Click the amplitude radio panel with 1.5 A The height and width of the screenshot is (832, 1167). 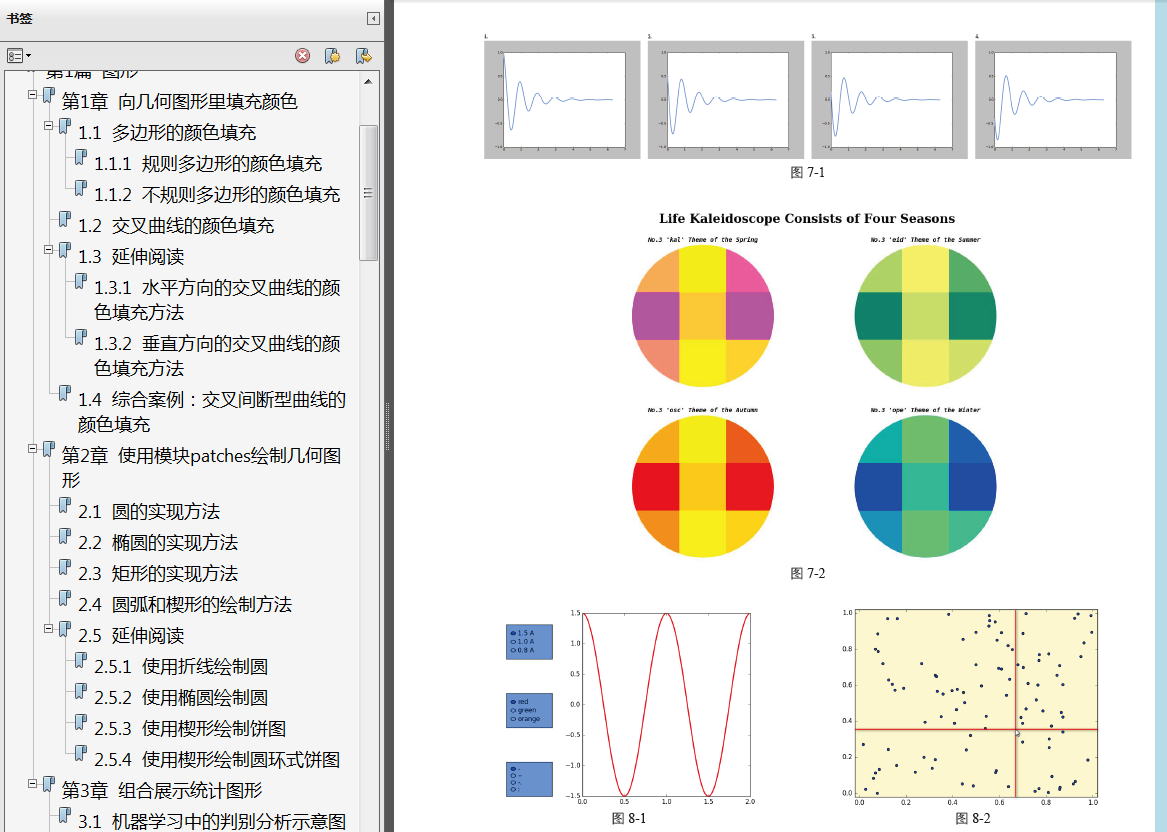(x=529, y=641)
